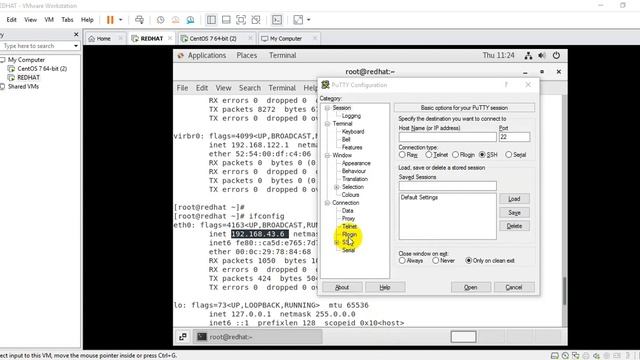This screenshot has width=640, height=360.
Task: Open the terminal window Edit menu
Action: click(202, 88)
